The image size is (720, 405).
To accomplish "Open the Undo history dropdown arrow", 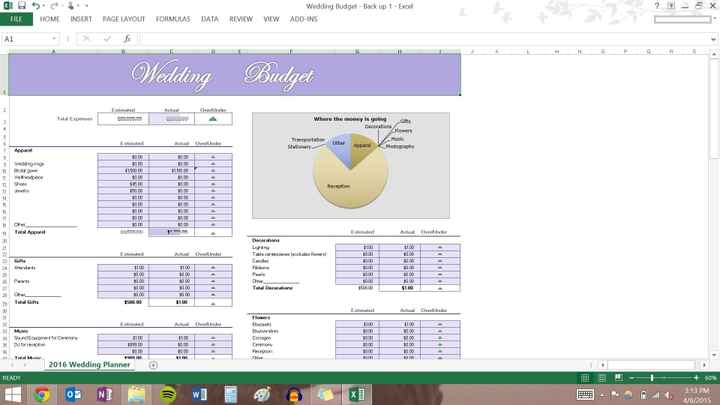I will click(x=44, y=6).
